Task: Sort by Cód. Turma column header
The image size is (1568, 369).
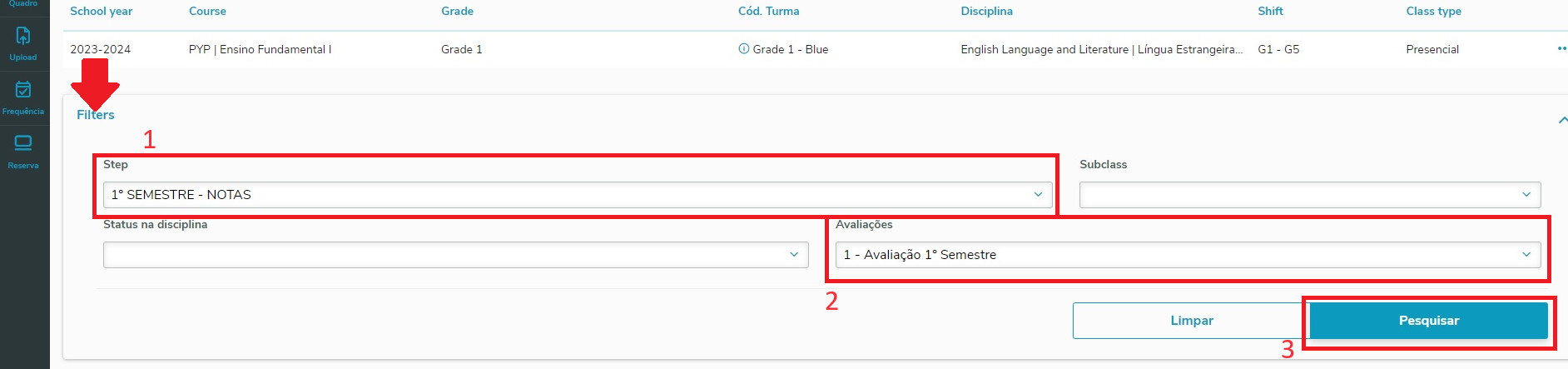Action: (768, 12)
